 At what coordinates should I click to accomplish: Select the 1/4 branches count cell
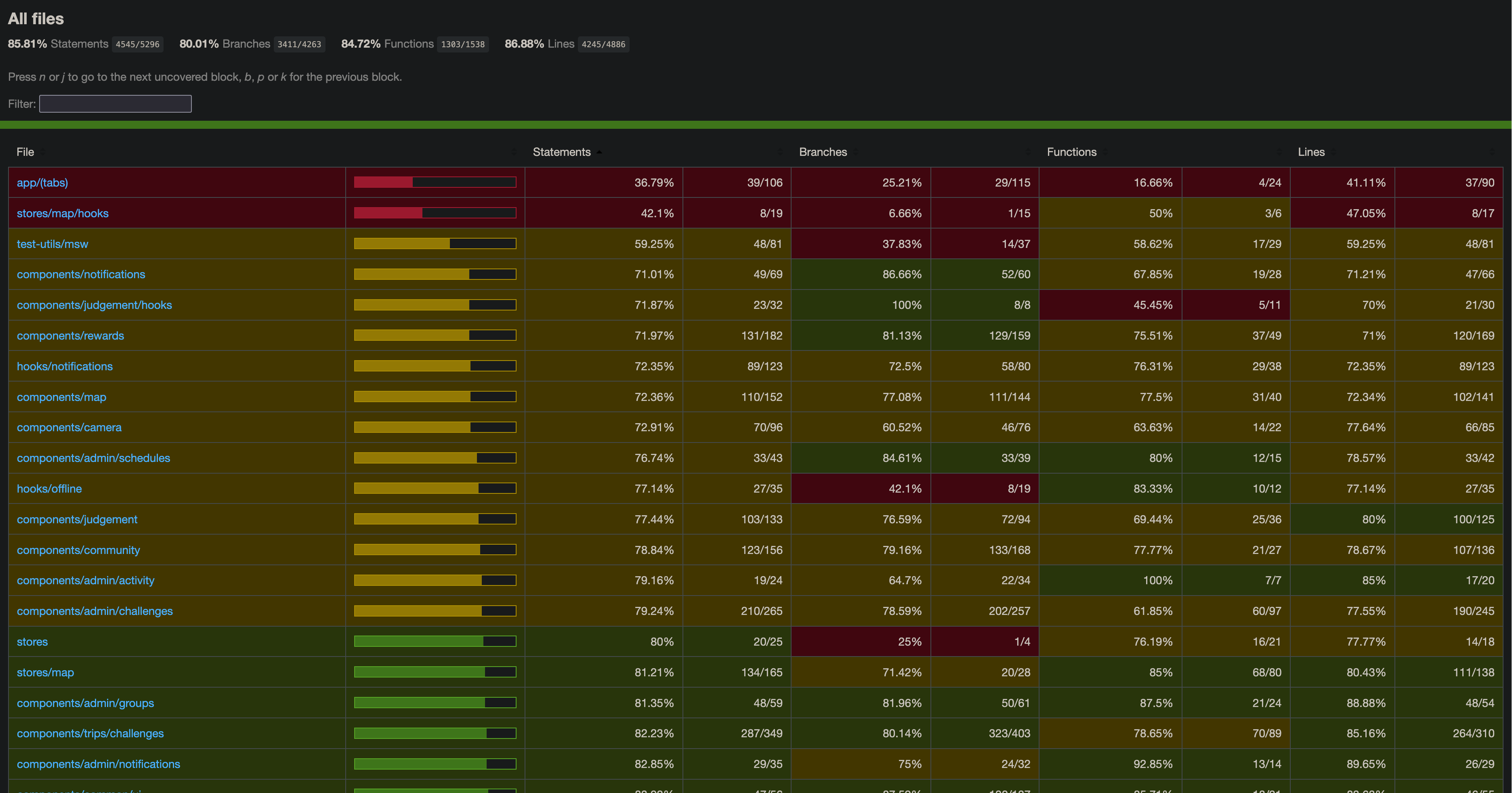coord(985,642)
